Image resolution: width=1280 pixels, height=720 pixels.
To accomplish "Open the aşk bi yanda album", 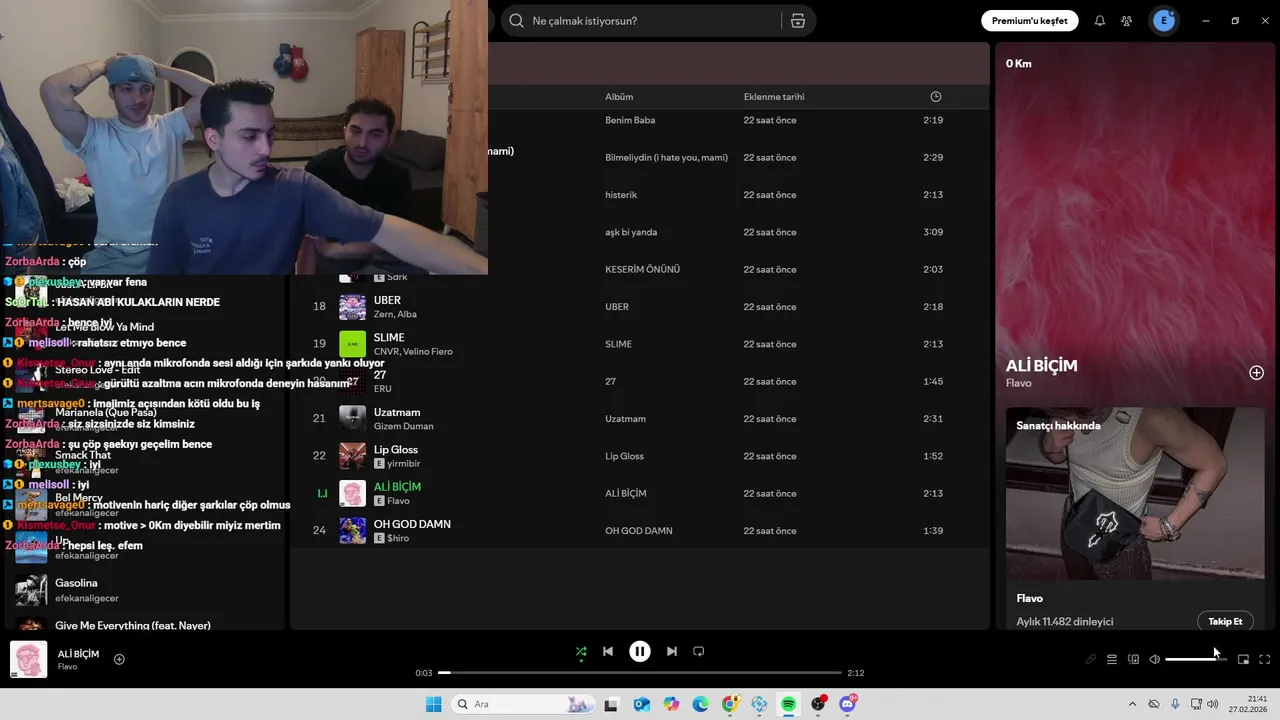I will pos(631,232).
